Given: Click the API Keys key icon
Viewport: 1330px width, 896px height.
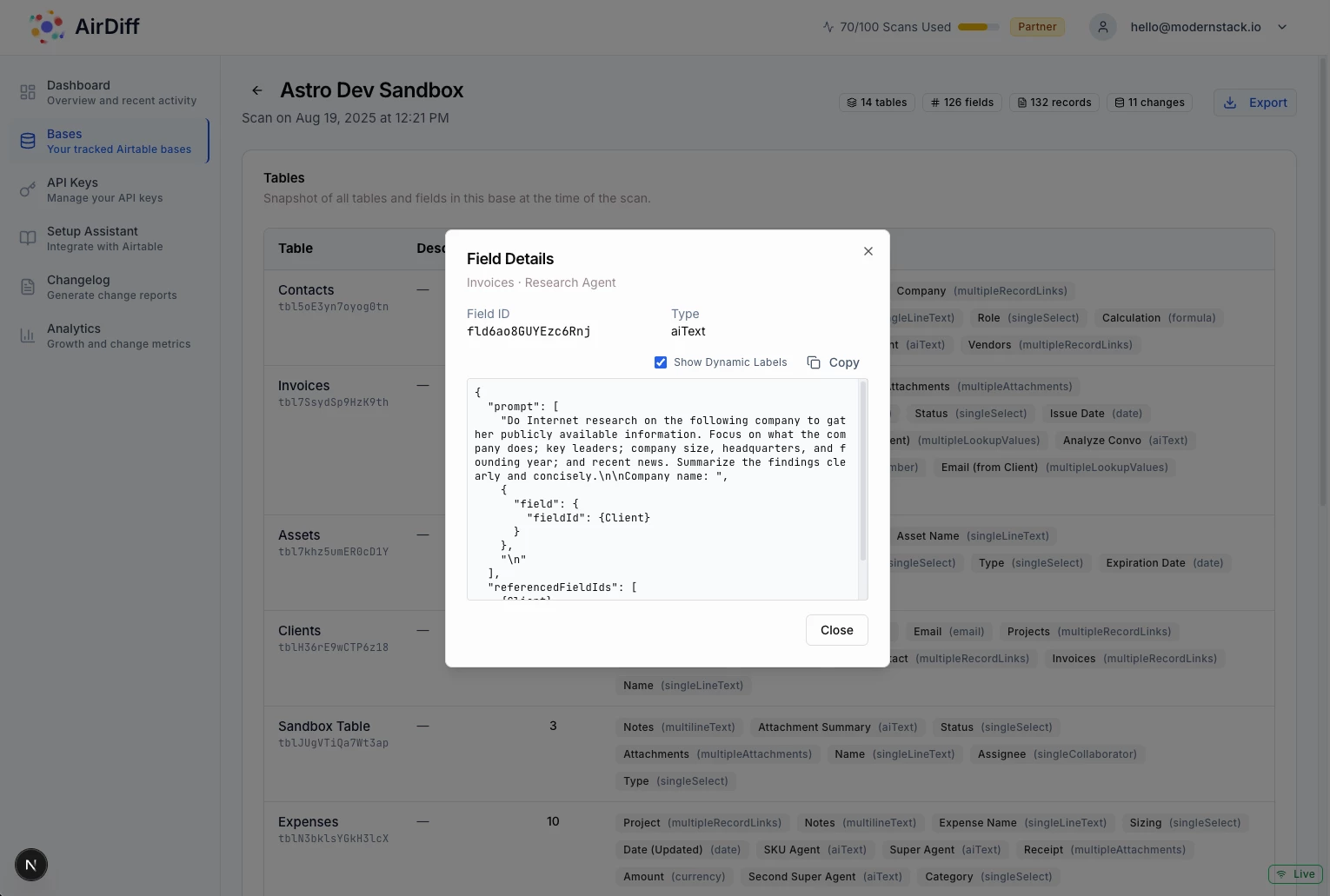Looking at the screenshot, I should [28, 189].
